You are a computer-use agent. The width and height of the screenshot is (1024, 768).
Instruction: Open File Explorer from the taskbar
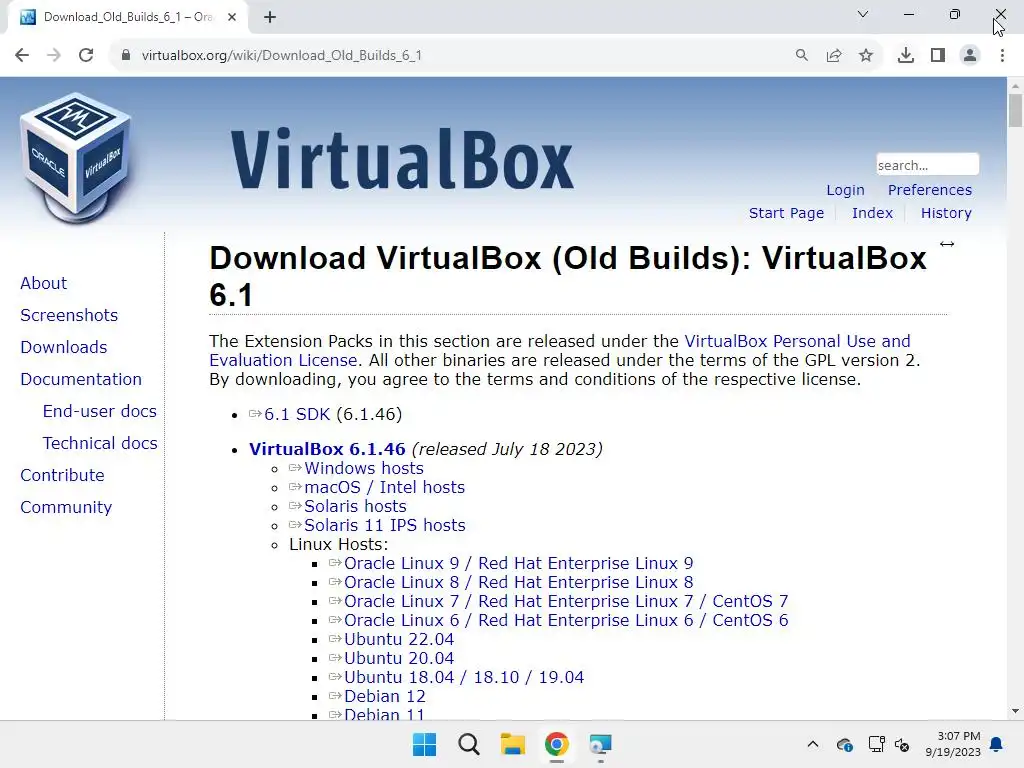click(513, 744)
